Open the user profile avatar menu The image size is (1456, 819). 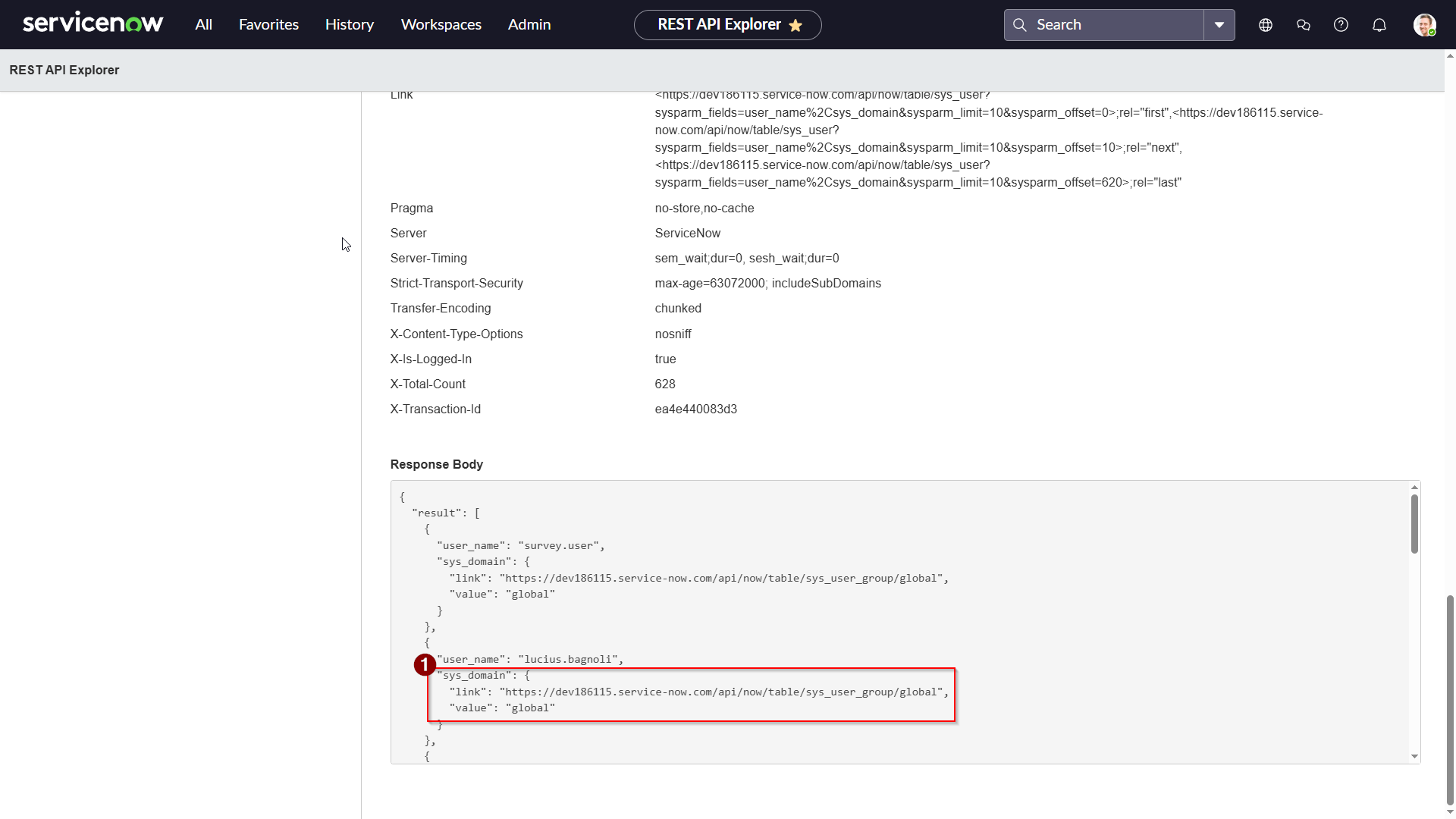click(x=1424, y=25)
